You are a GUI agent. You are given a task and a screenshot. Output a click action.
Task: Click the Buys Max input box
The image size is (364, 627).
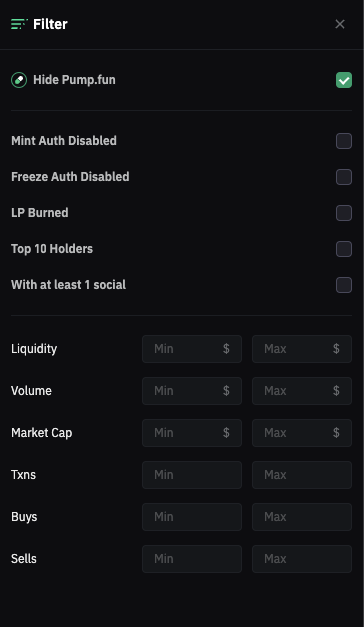302,517
